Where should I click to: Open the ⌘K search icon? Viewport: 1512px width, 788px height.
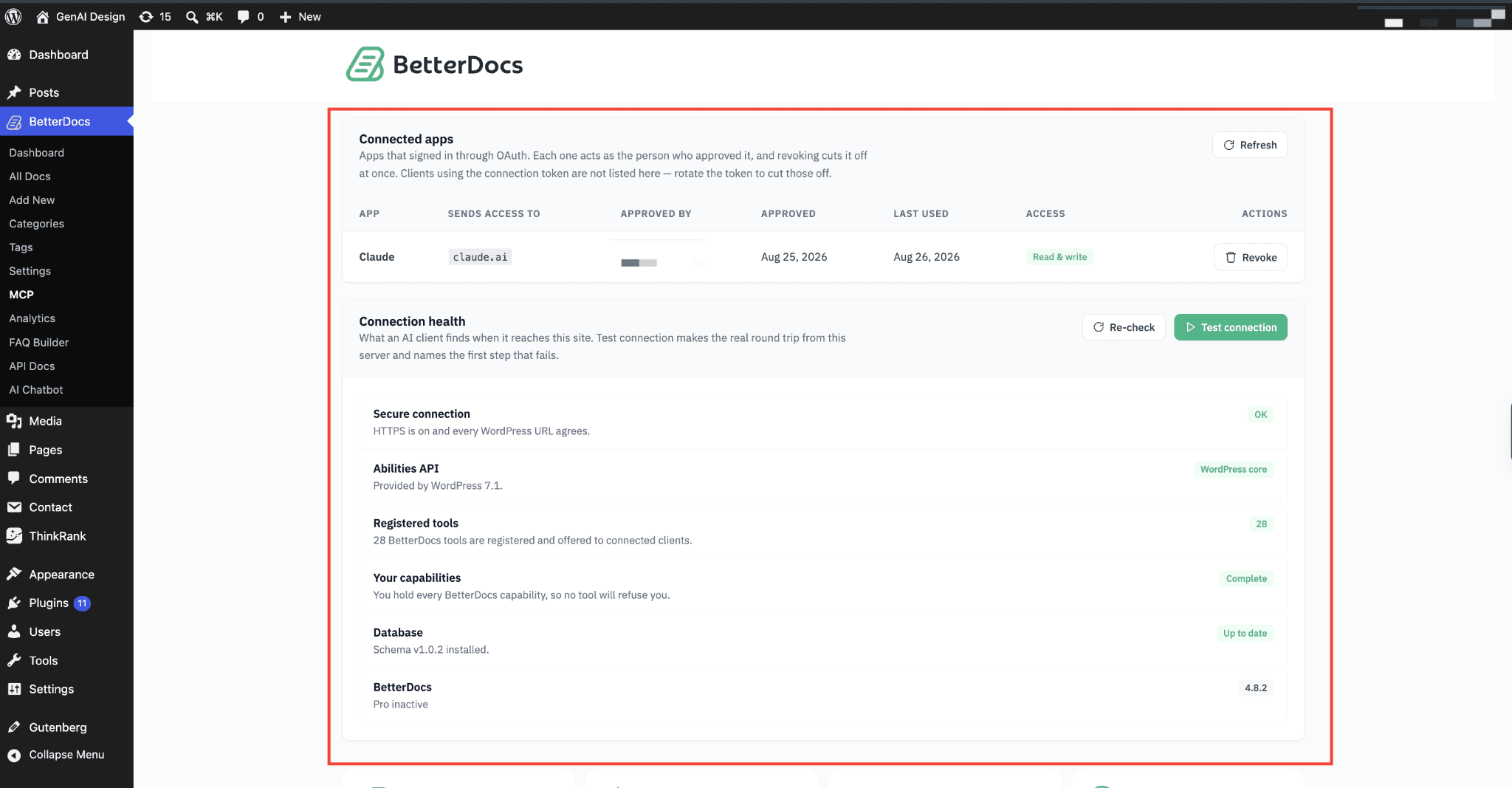click(192, 16)
